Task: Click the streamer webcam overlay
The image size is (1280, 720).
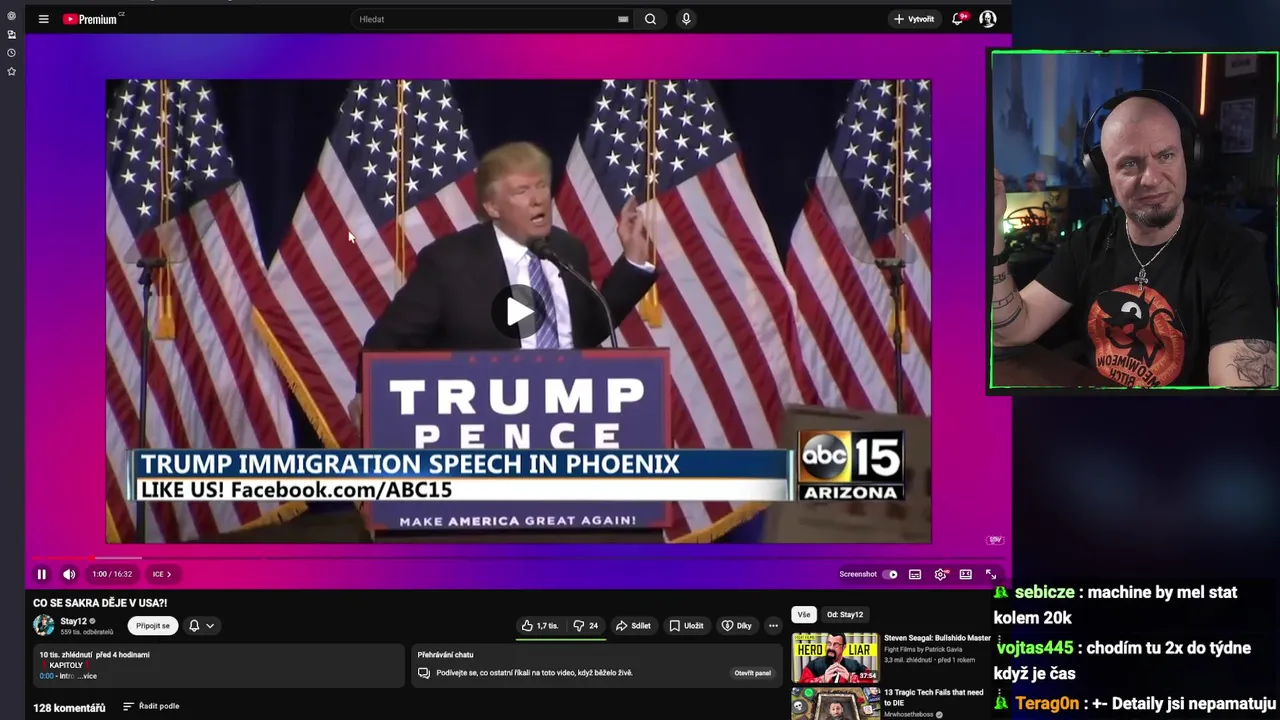Action: pyautogui.click(x=1134, y=220)
